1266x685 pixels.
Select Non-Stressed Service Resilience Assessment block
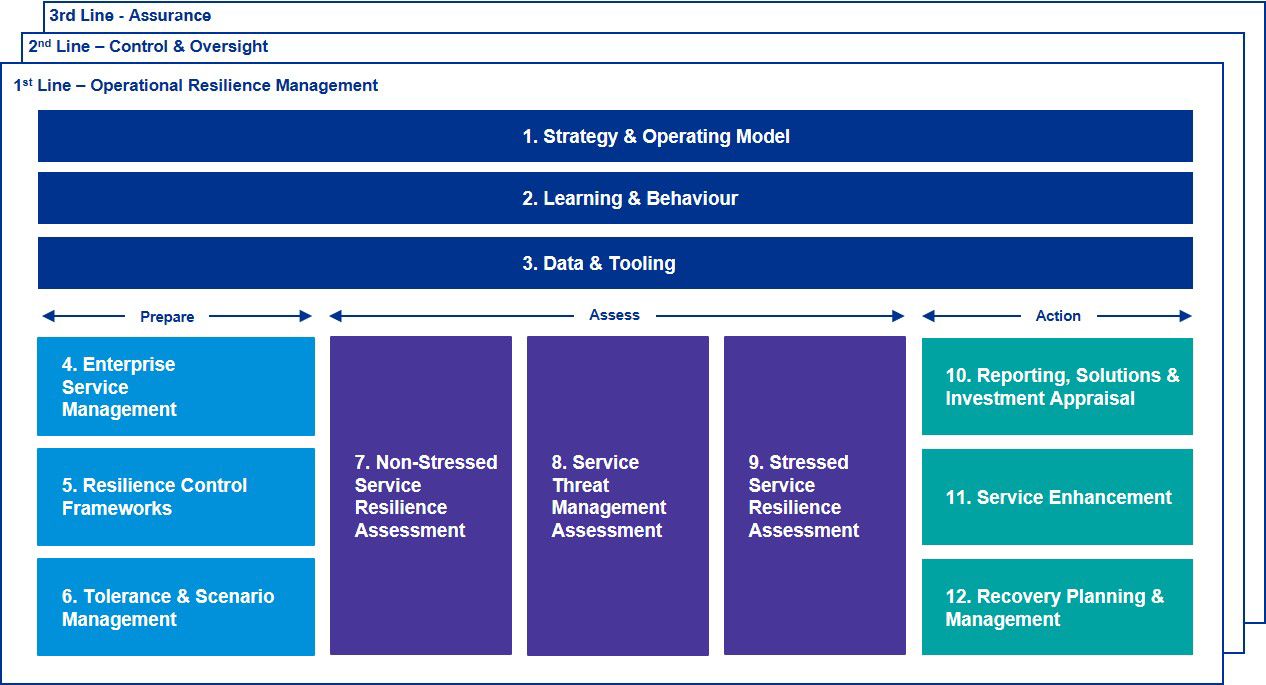(x=421, y=496)
